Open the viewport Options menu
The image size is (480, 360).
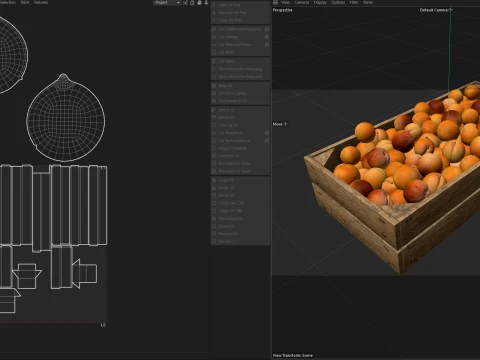338,2
